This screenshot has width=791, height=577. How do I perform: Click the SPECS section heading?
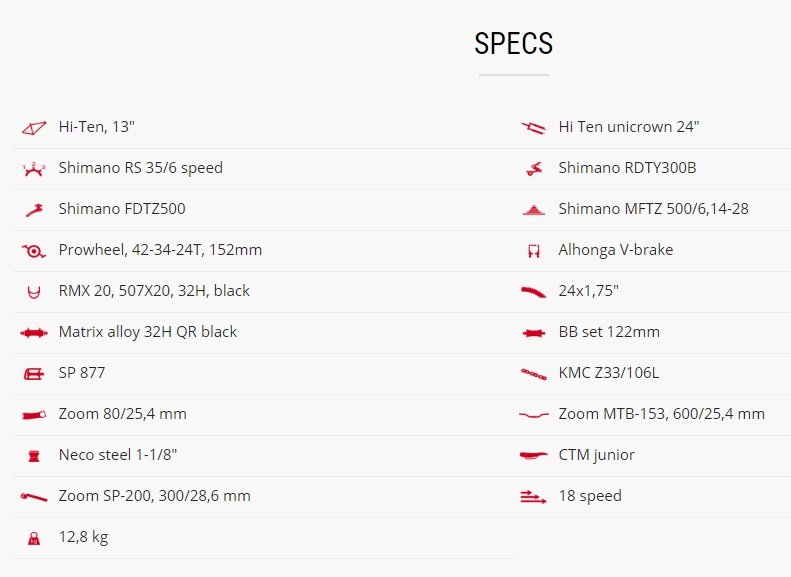[x=514, y=43]
